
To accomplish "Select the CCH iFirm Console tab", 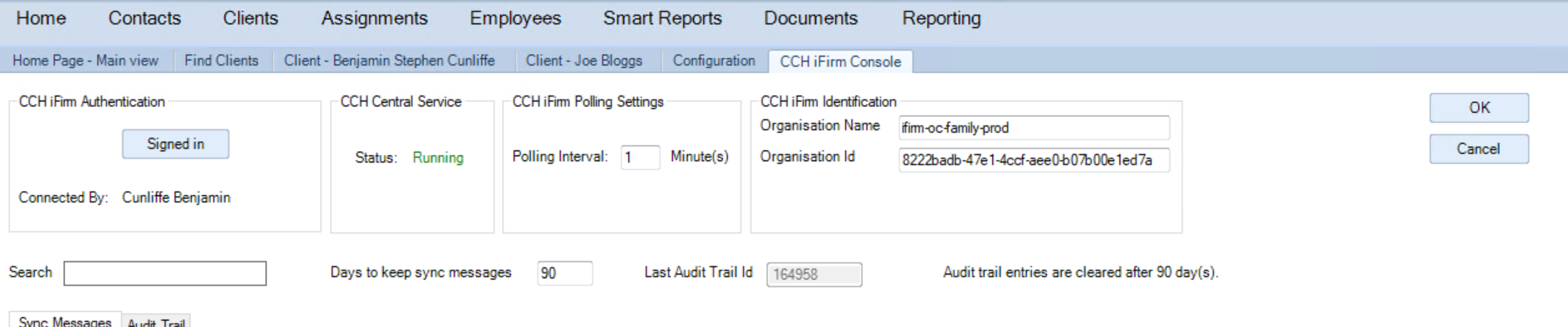I will 840,61.
